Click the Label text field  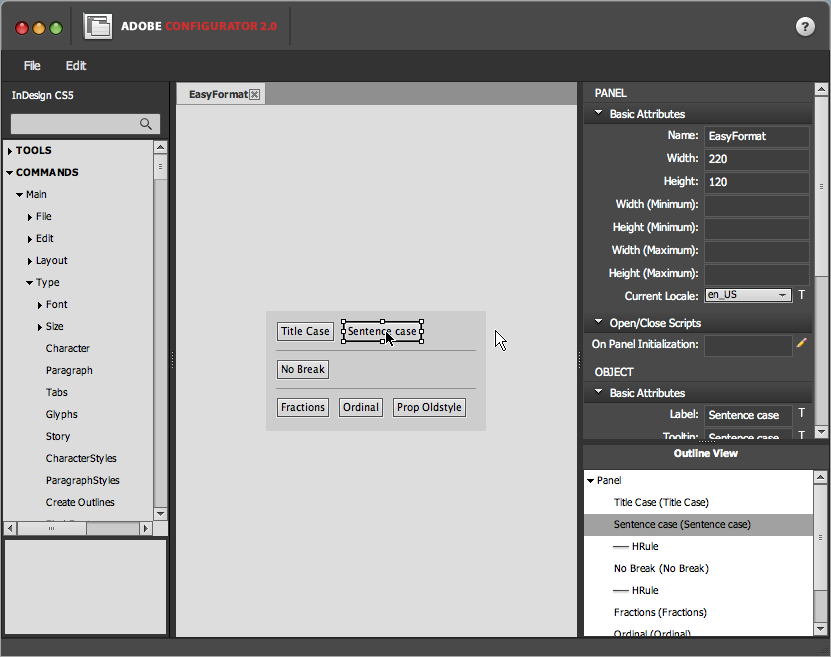[748, 415]
